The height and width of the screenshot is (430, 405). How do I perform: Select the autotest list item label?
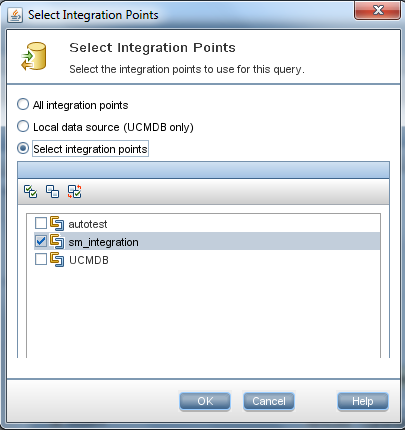[x=88, y=224]
